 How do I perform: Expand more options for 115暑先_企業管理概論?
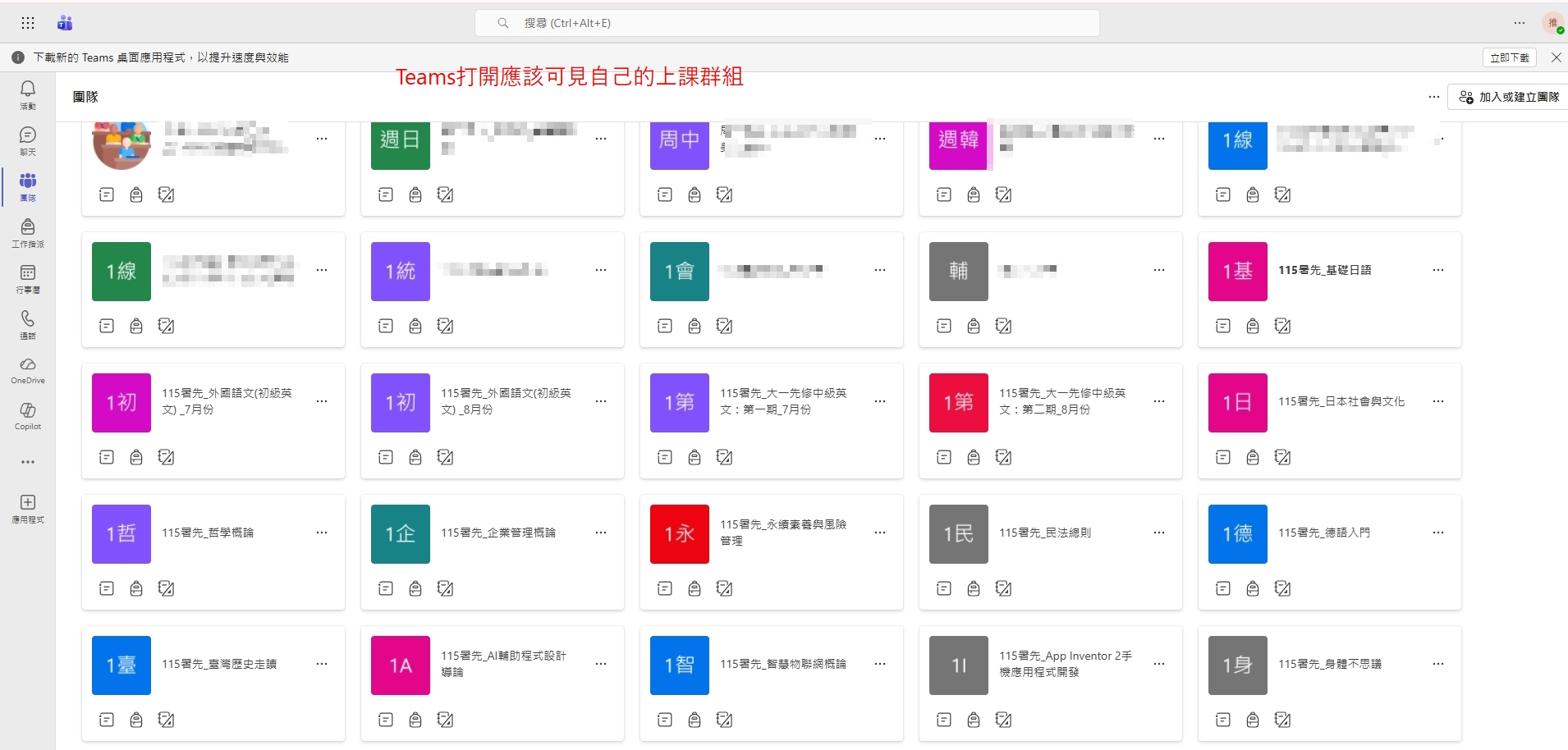pyautogui.click(x=601, y=533)
